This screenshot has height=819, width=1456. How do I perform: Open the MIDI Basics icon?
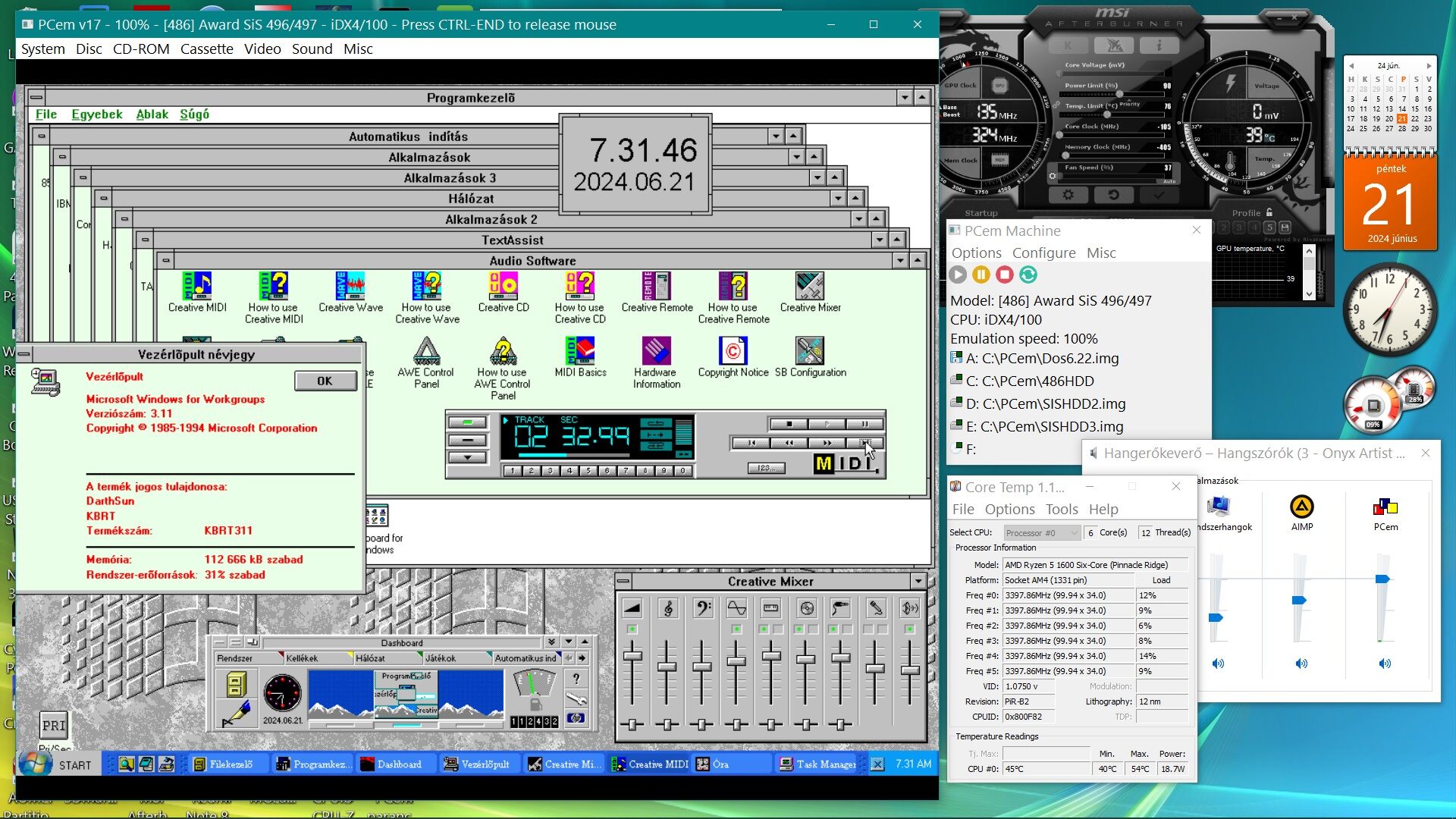point(580,357)
